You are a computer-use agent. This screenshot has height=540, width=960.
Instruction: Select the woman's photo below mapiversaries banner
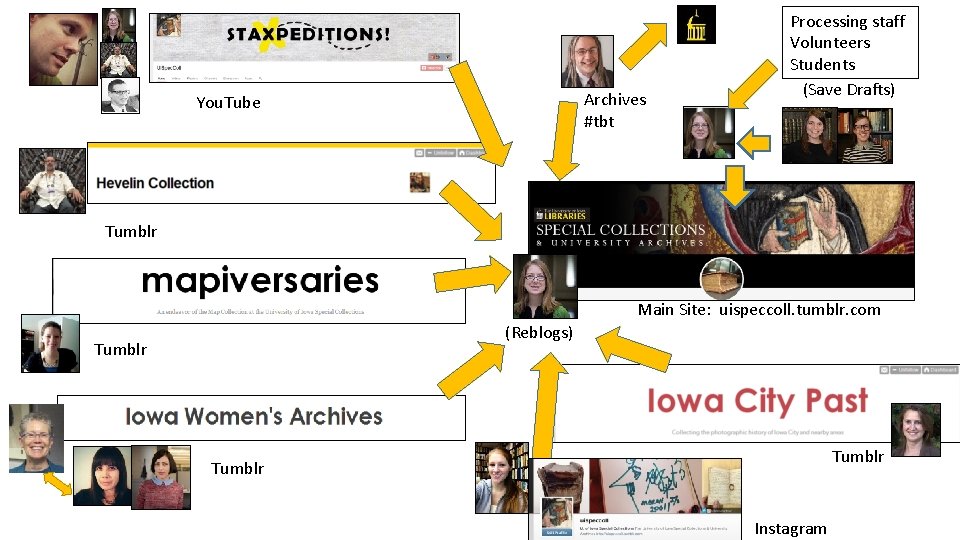coord(50,343)
